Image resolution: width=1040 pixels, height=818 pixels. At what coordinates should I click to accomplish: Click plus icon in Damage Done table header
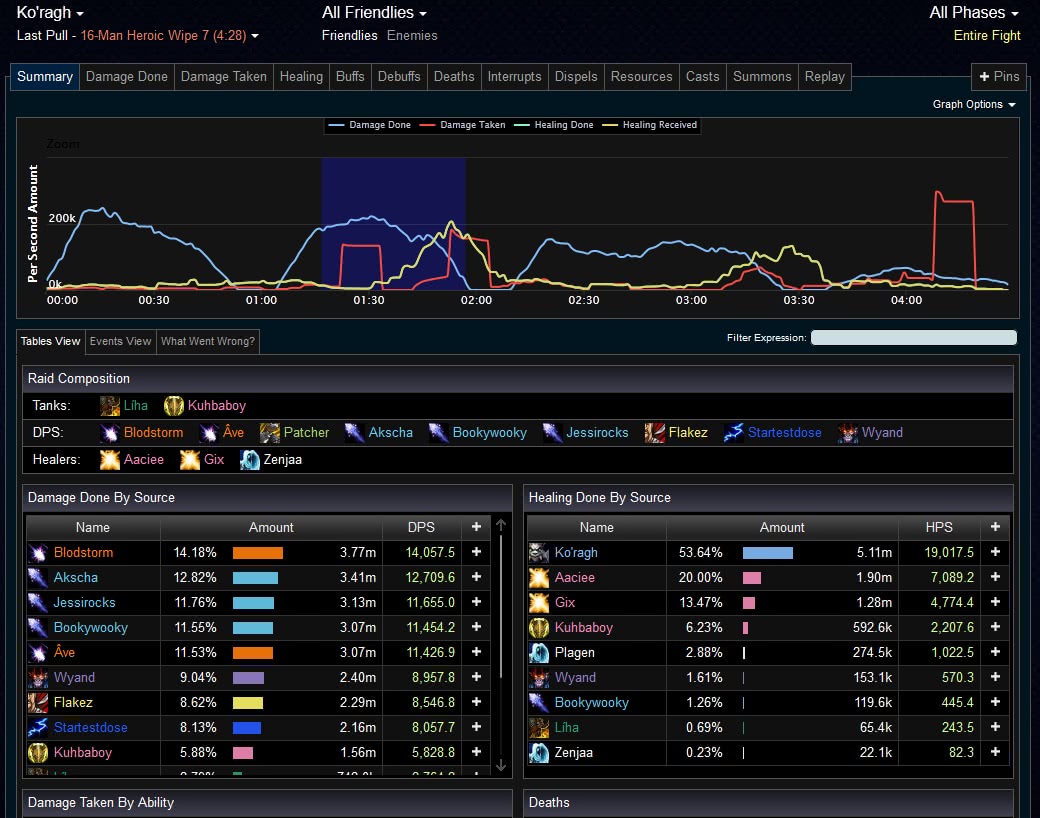[x=476, y=527]
